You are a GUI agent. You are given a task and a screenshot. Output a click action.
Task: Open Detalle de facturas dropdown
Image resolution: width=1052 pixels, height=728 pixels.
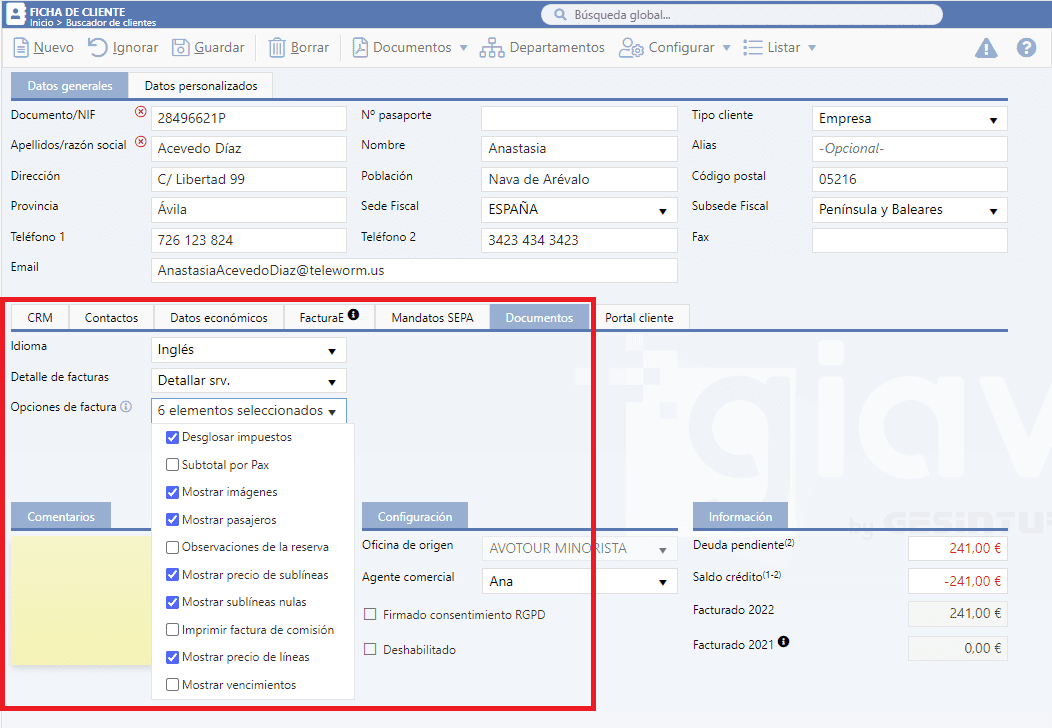(248, 381)
